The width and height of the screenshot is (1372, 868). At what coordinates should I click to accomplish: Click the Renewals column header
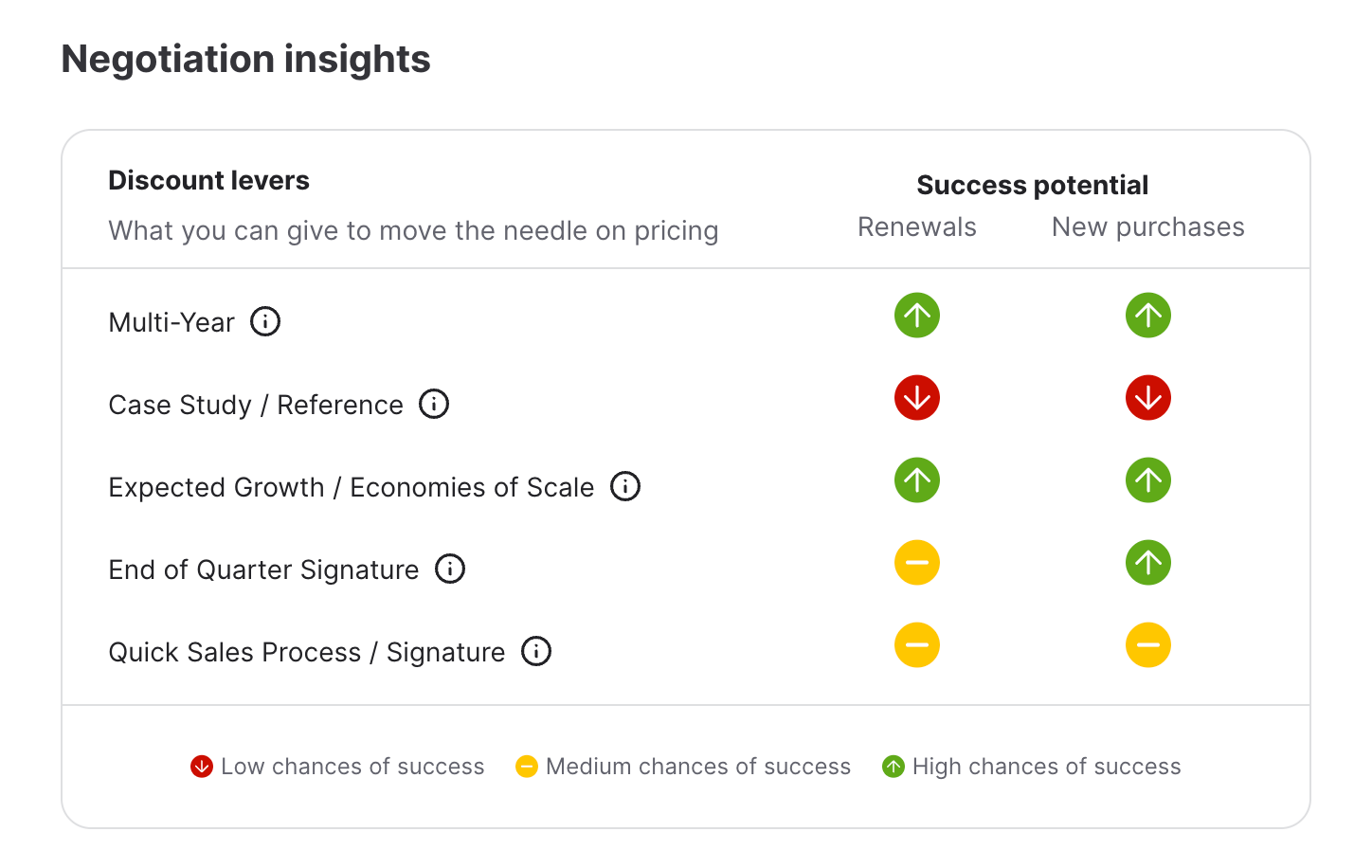coord(917,227)
